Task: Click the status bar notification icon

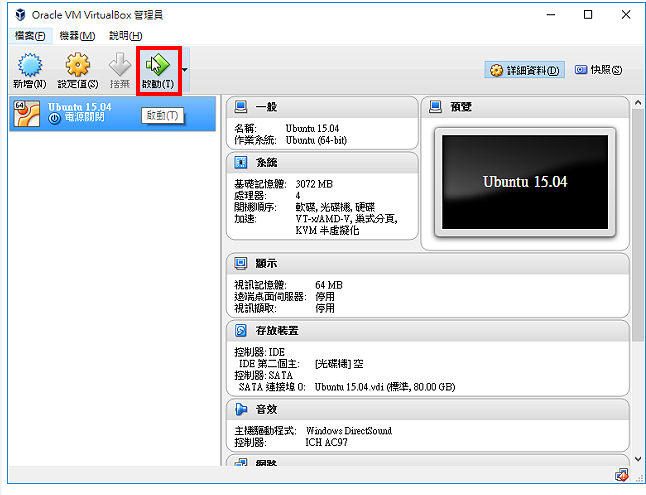Action: pos(622,476)
